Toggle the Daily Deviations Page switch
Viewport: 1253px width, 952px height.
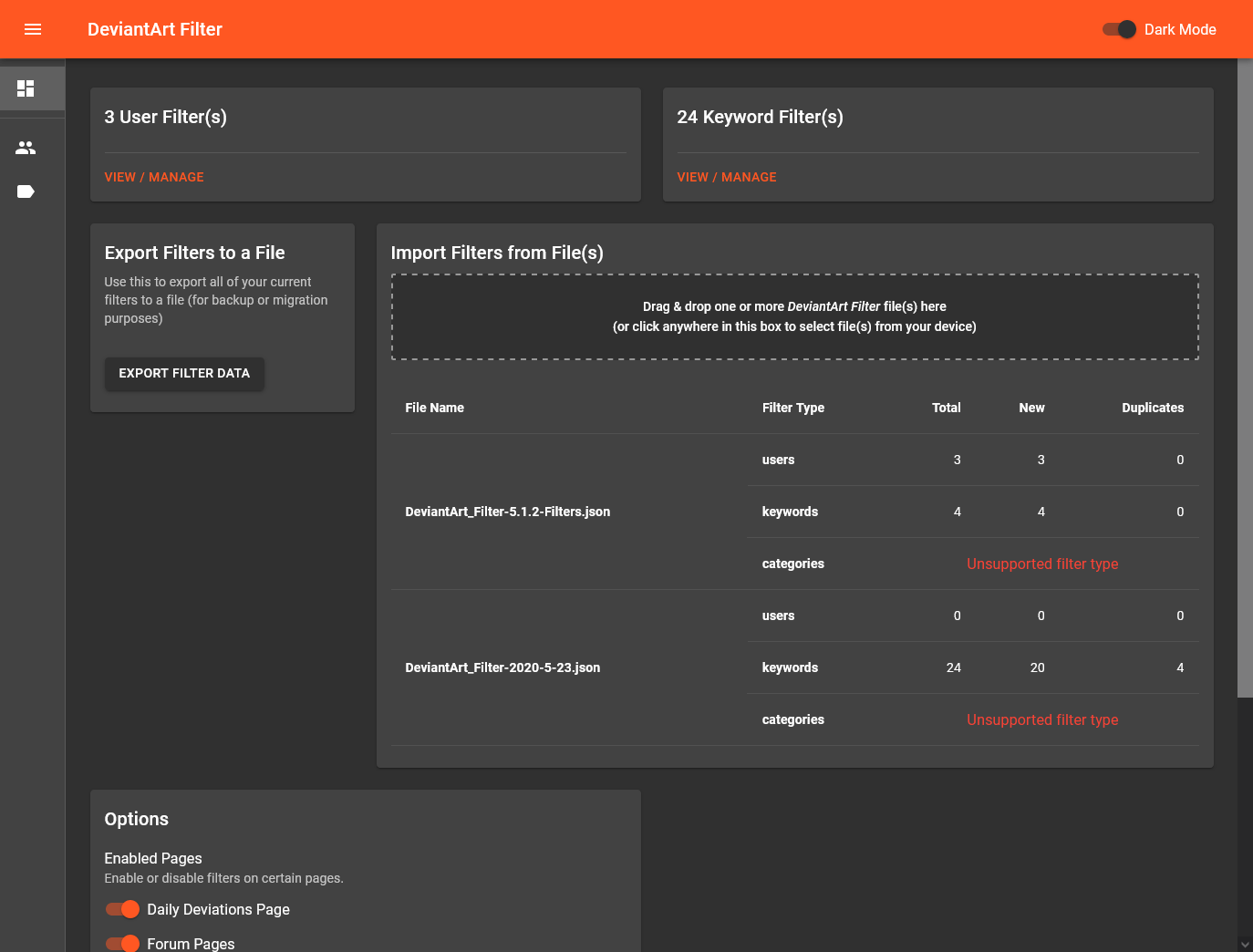pyautogui.click(x=122, y=909)
